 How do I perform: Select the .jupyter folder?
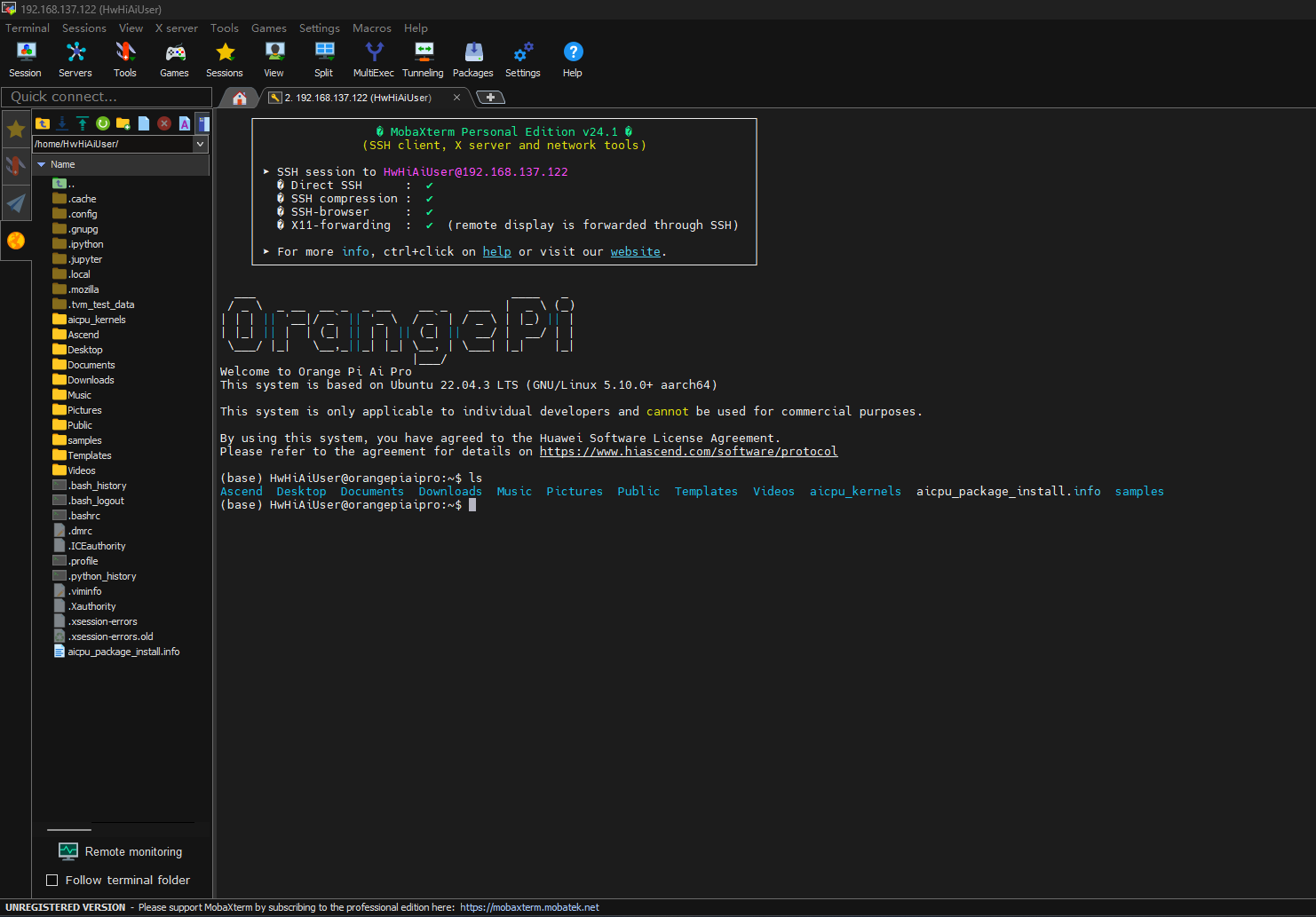(77, 259)
